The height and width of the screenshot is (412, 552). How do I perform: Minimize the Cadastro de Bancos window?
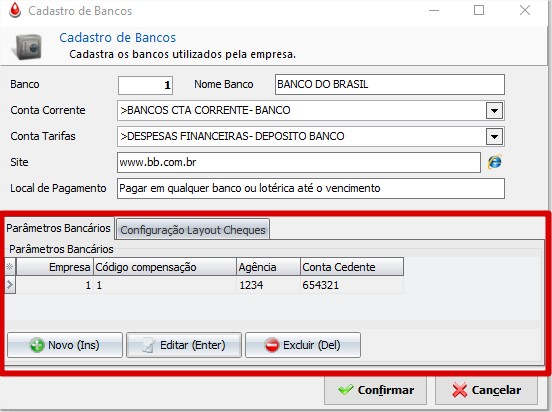434,10
